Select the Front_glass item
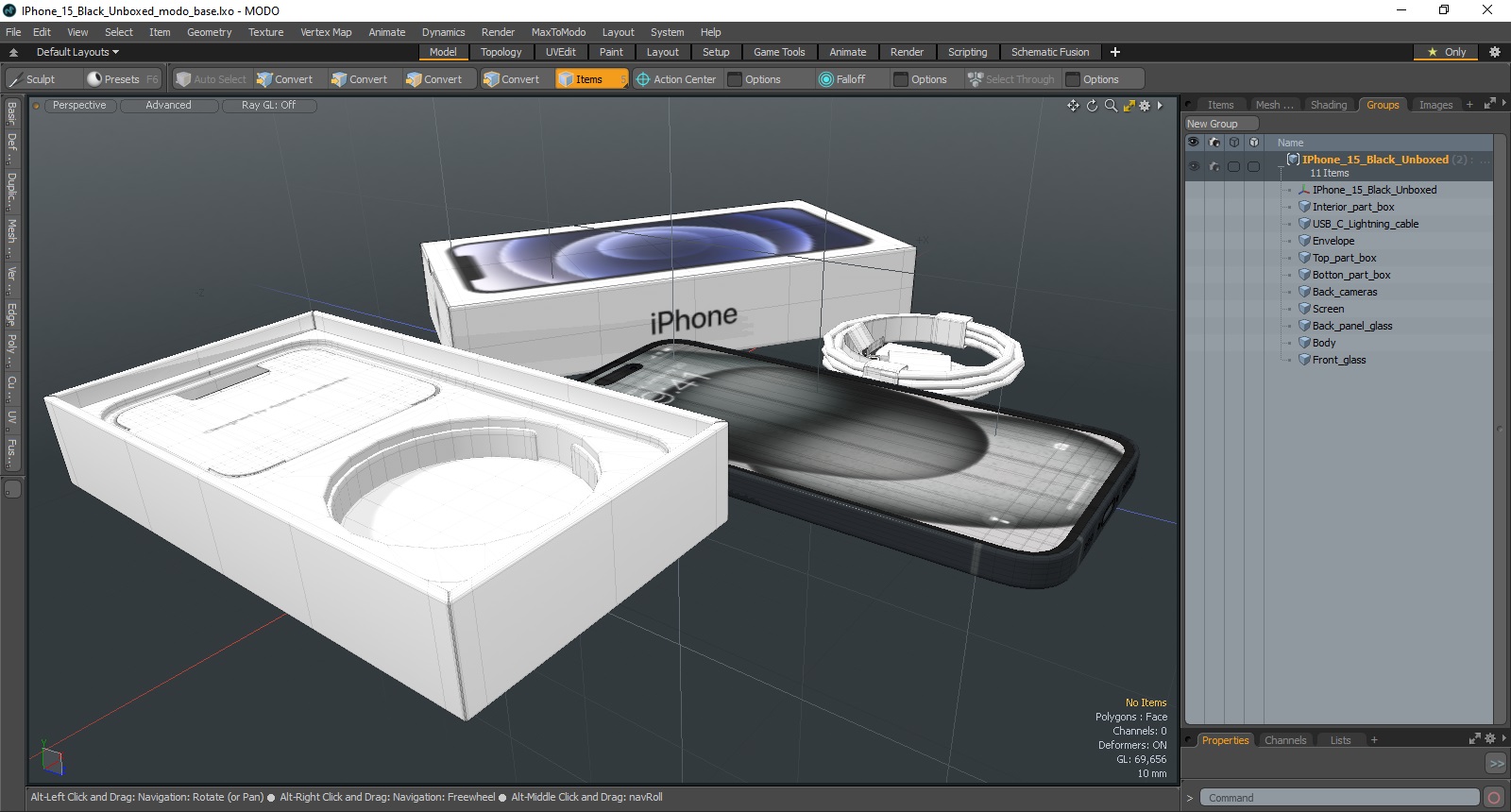 tap(1338, 360)
